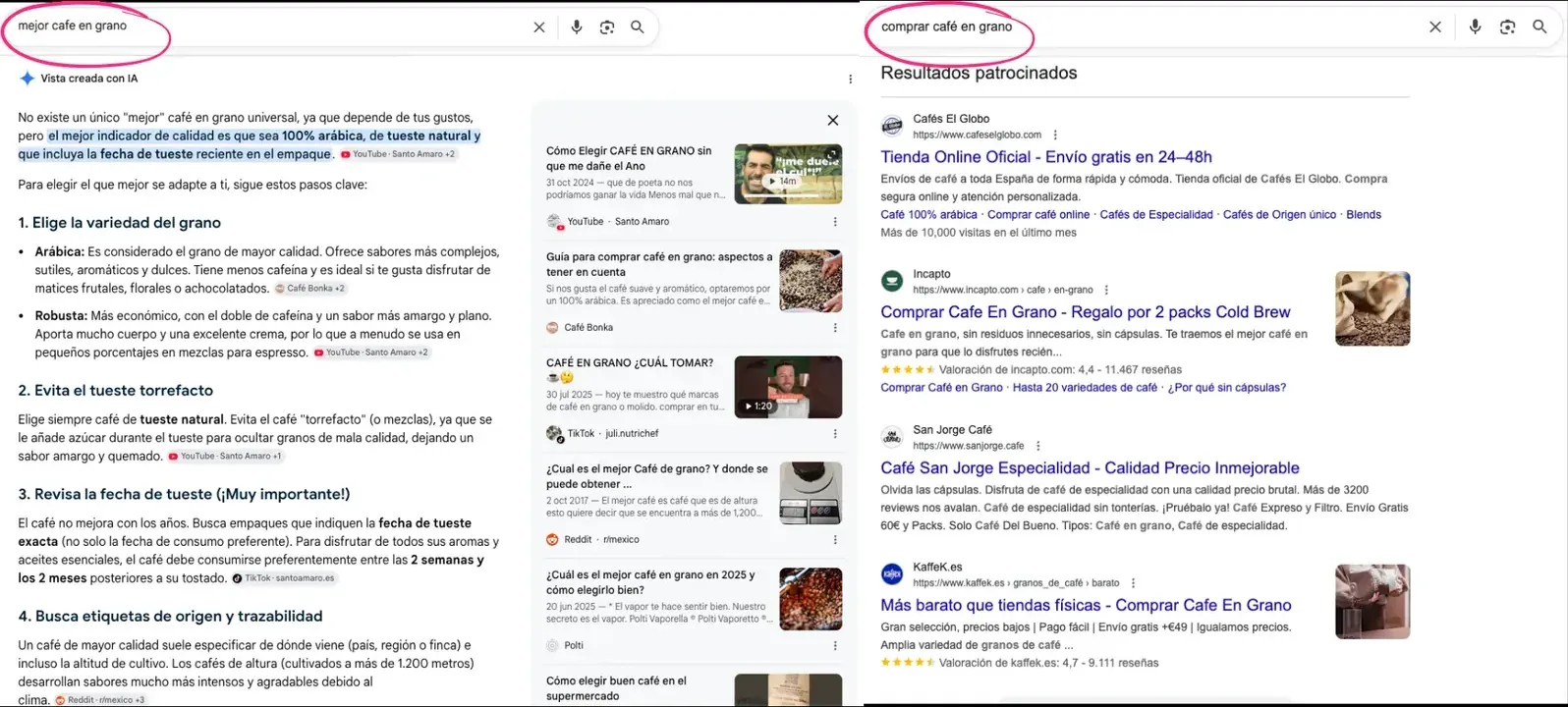Open 'Más barato que tiendas físicas' link

(x=1086, y=606)
